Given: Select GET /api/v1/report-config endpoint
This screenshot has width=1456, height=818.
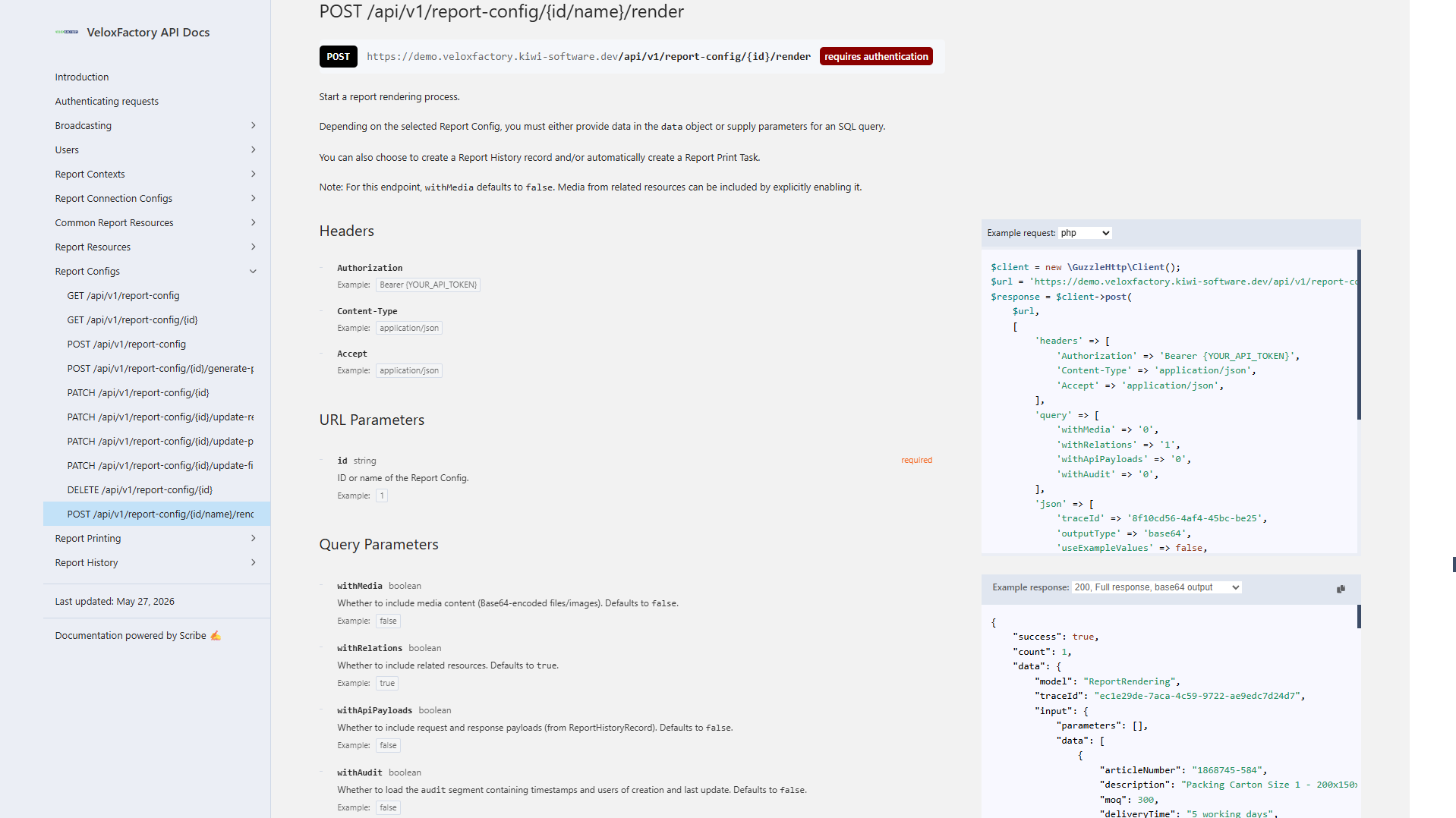Looking at the screenshot, I should click(124, 295).
